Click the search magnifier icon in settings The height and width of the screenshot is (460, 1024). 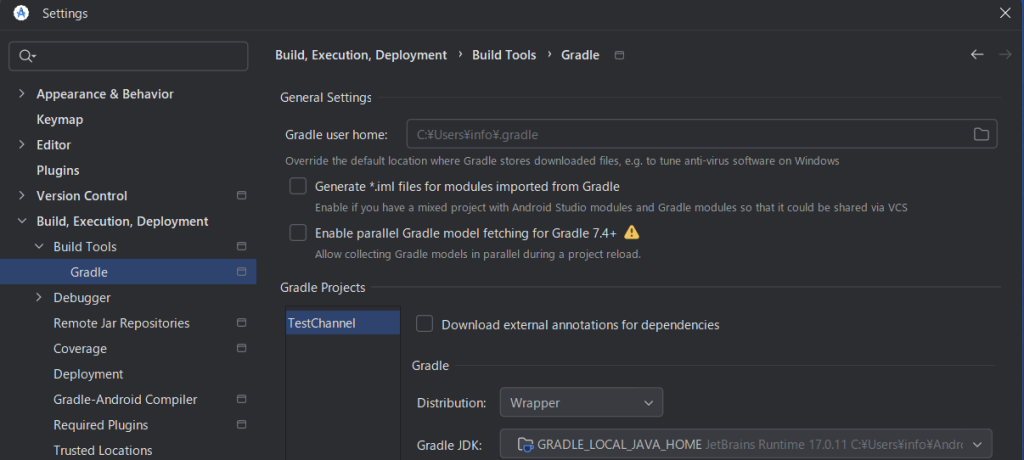pos(26,56)
